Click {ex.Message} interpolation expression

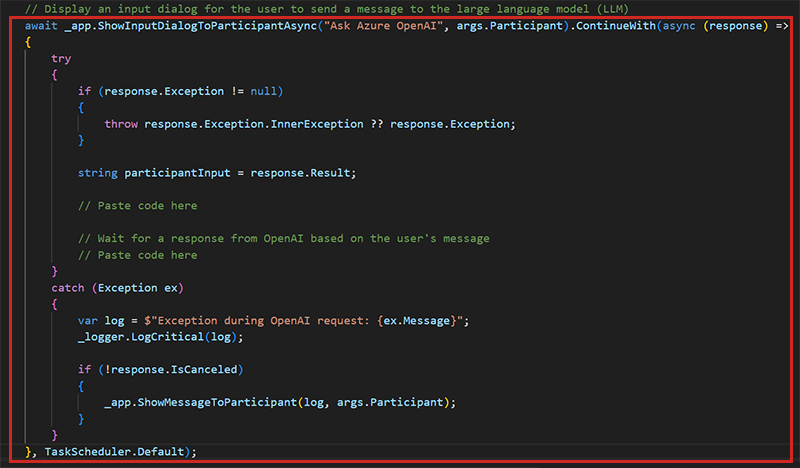pos(417,321)
